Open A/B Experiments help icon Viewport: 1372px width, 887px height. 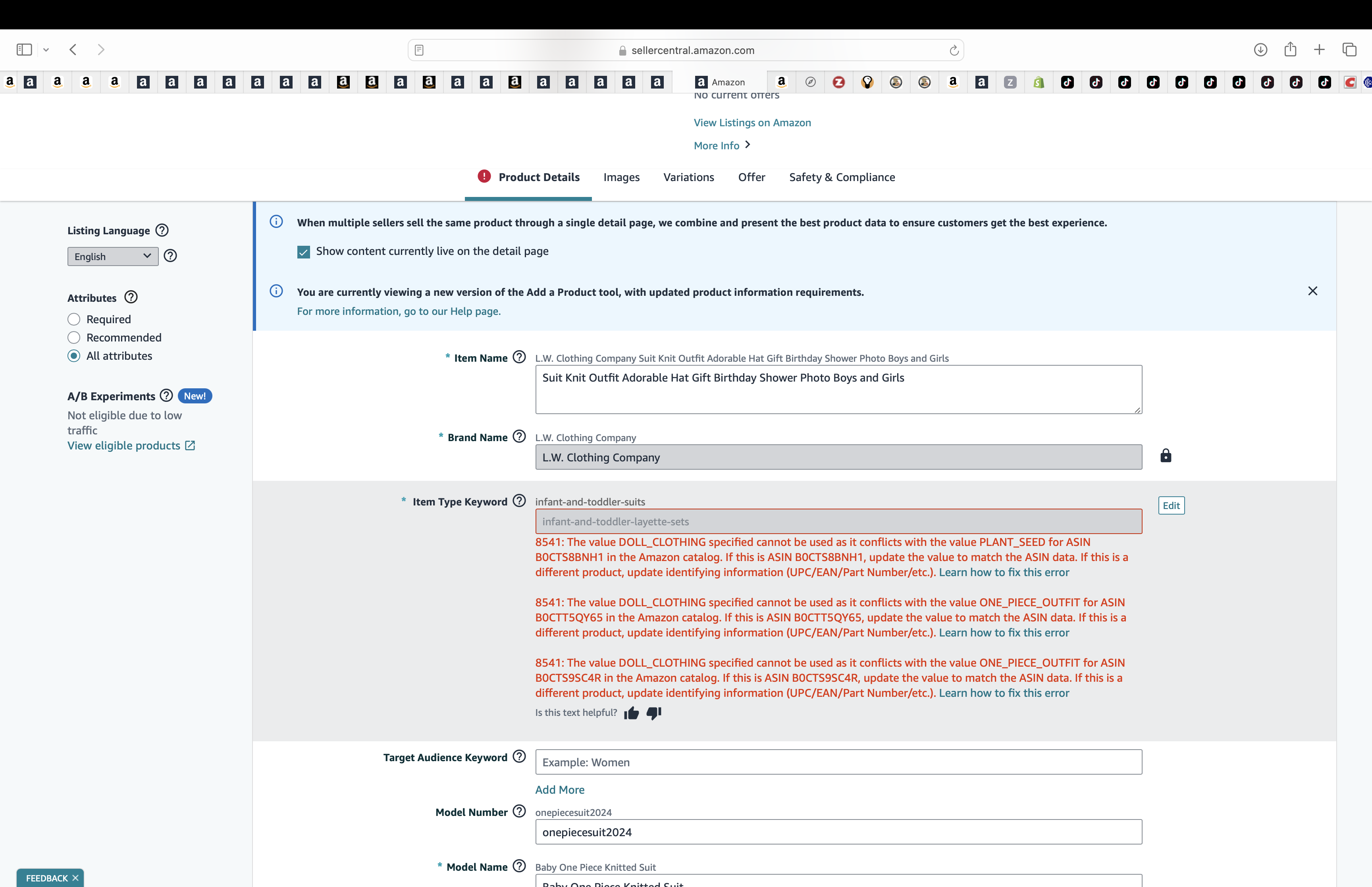point(166,396)
